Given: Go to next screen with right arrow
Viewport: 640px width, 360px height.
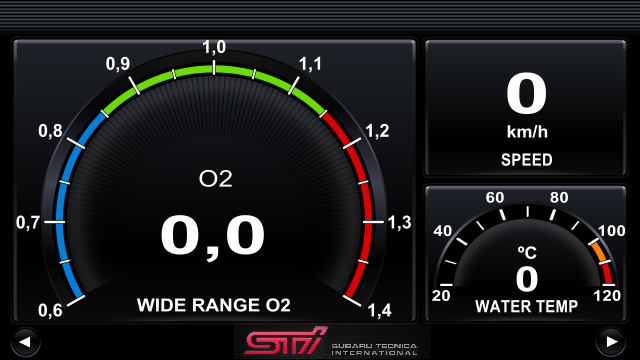Looking at the screenshot, I should pyautogui.click(x=611, y=342).
